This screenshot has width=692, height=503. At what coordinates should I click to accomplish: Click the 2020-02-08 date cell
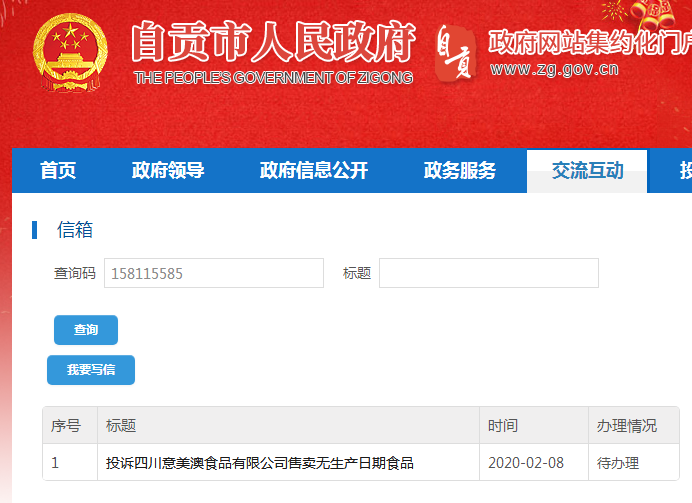point(526,463)
